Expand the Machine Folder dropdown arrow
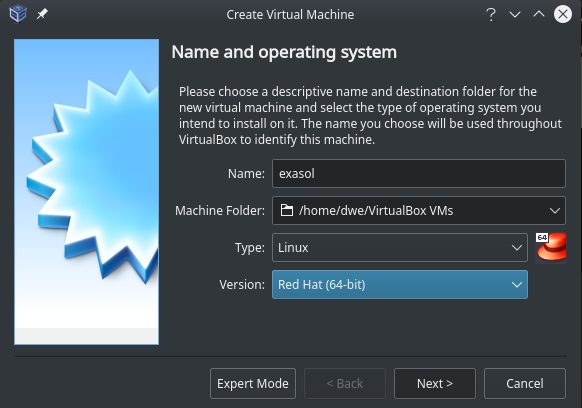Viewport: 582px width, 408px height. 555,211
